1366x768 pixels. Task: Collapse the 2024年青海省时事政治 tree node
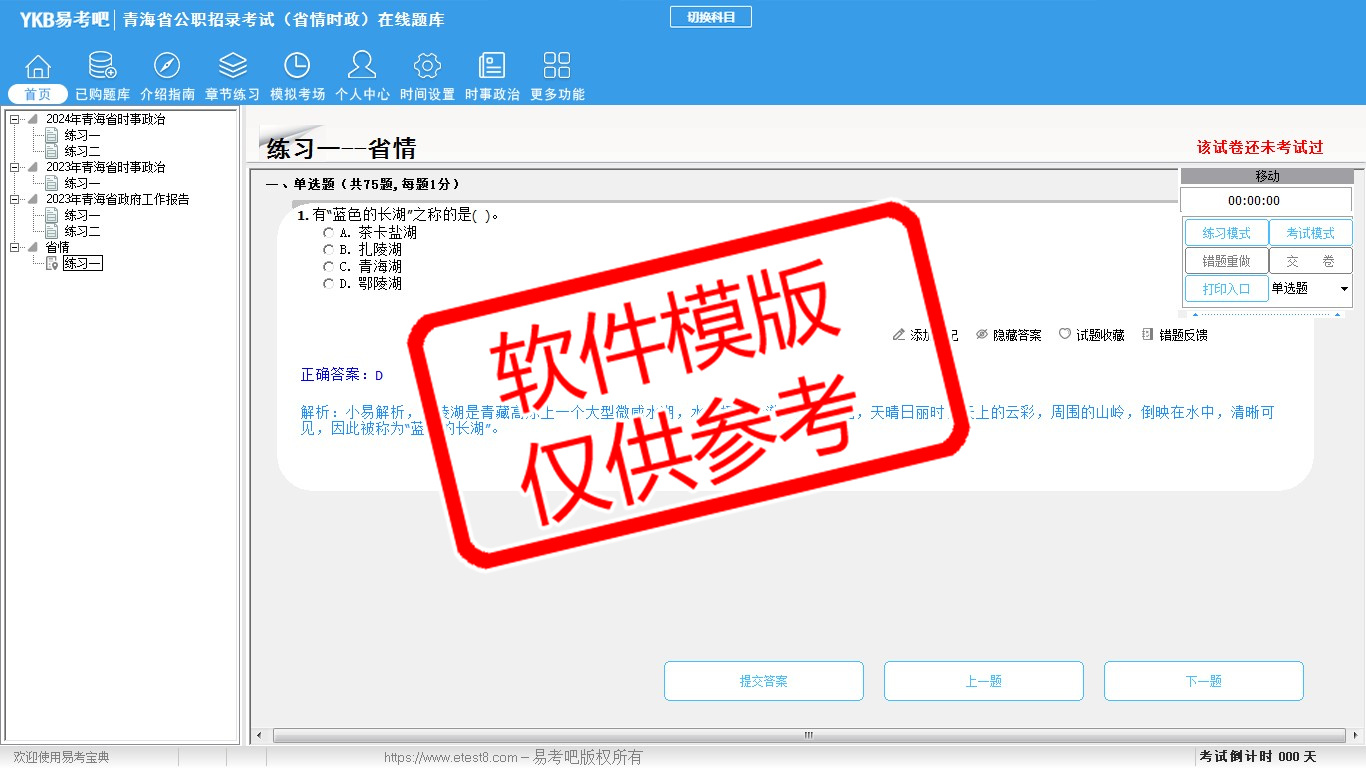click(x=15, y=120)
